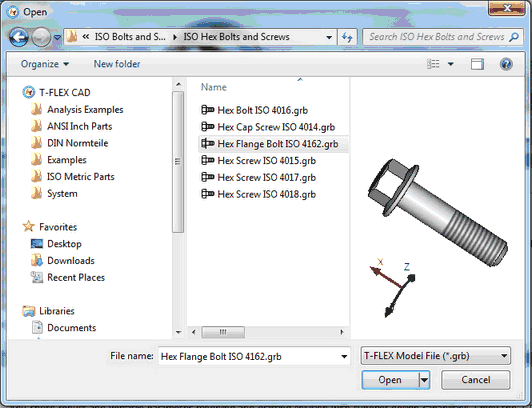532x408 pixels.
Task: Open the view options dropdown arrow
Action: [451, 64]
